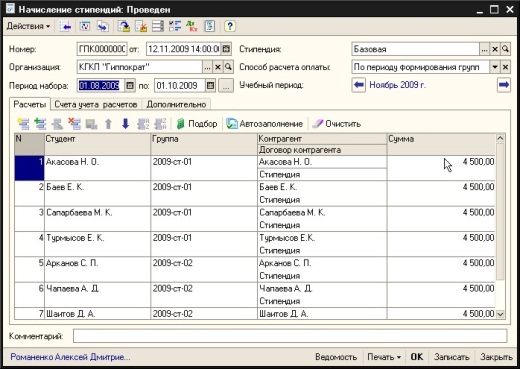Click the Очистить button
The width and height of the screenshot is (520, 369).
pos(336,124)
